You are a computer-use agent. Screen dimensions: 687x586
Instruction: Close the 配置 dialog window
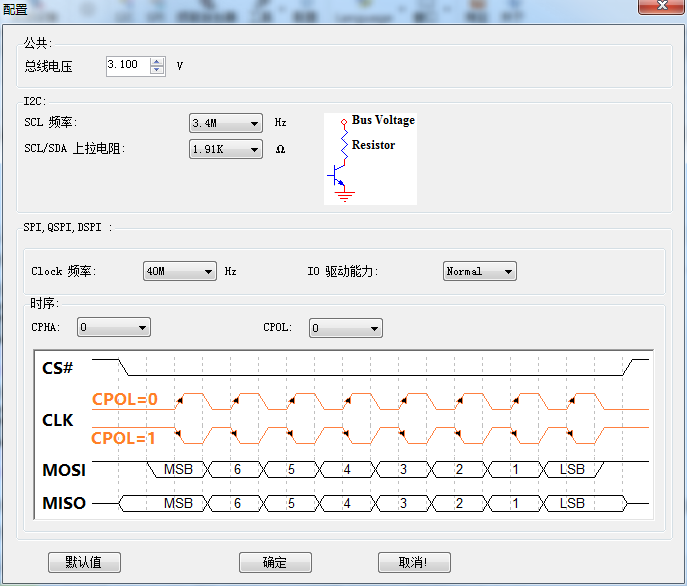(x=660, y=5)
